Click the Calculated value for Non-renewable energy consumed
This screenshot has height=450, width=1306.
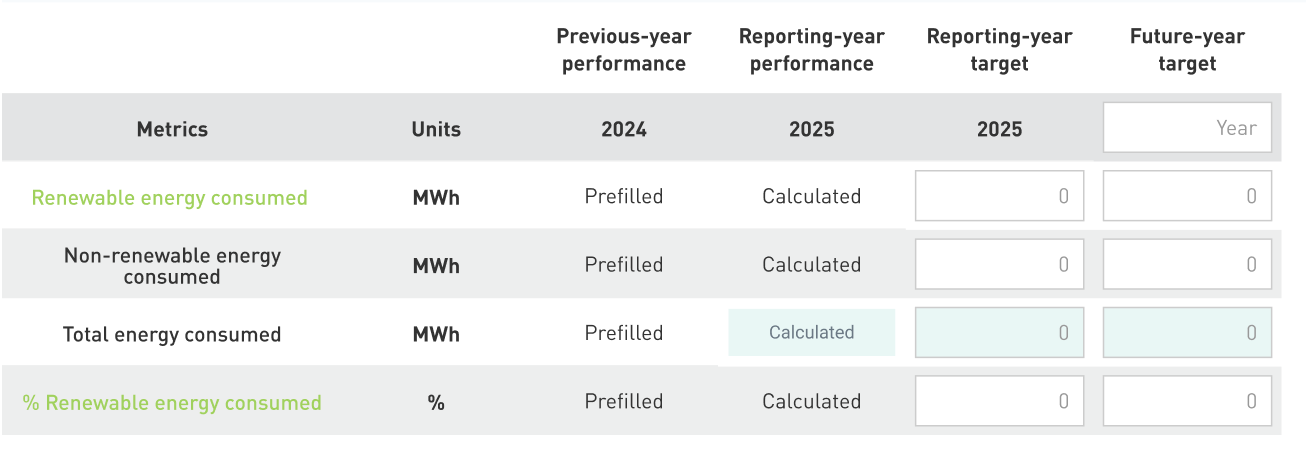pyautogui.click(x=811, y=265)
